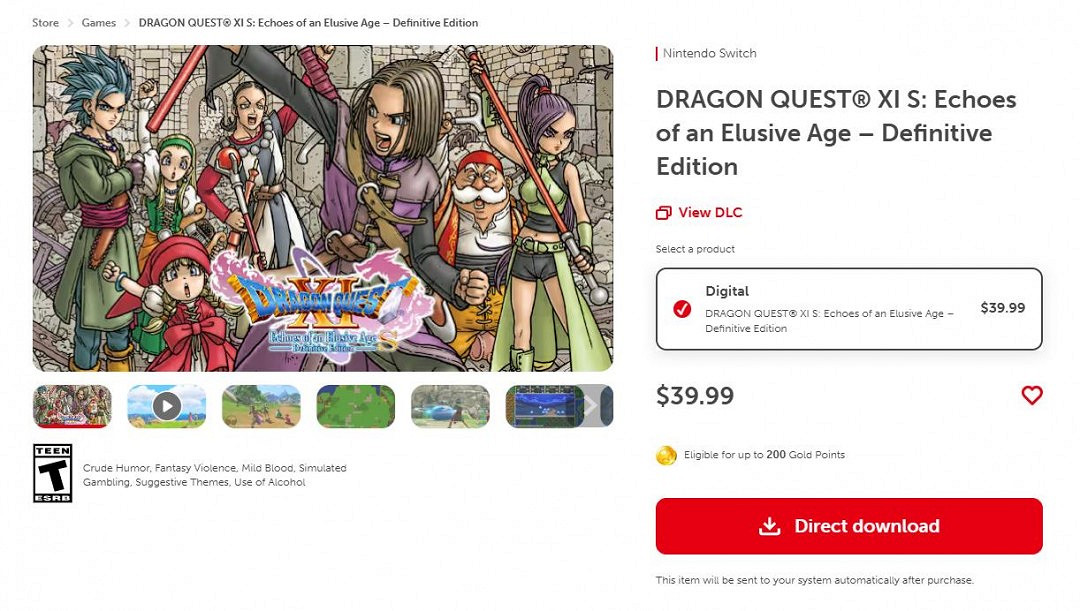Go to Store breadcrumb
The height and width of the screenshot is (611, 1080).
tap(45, 23)
